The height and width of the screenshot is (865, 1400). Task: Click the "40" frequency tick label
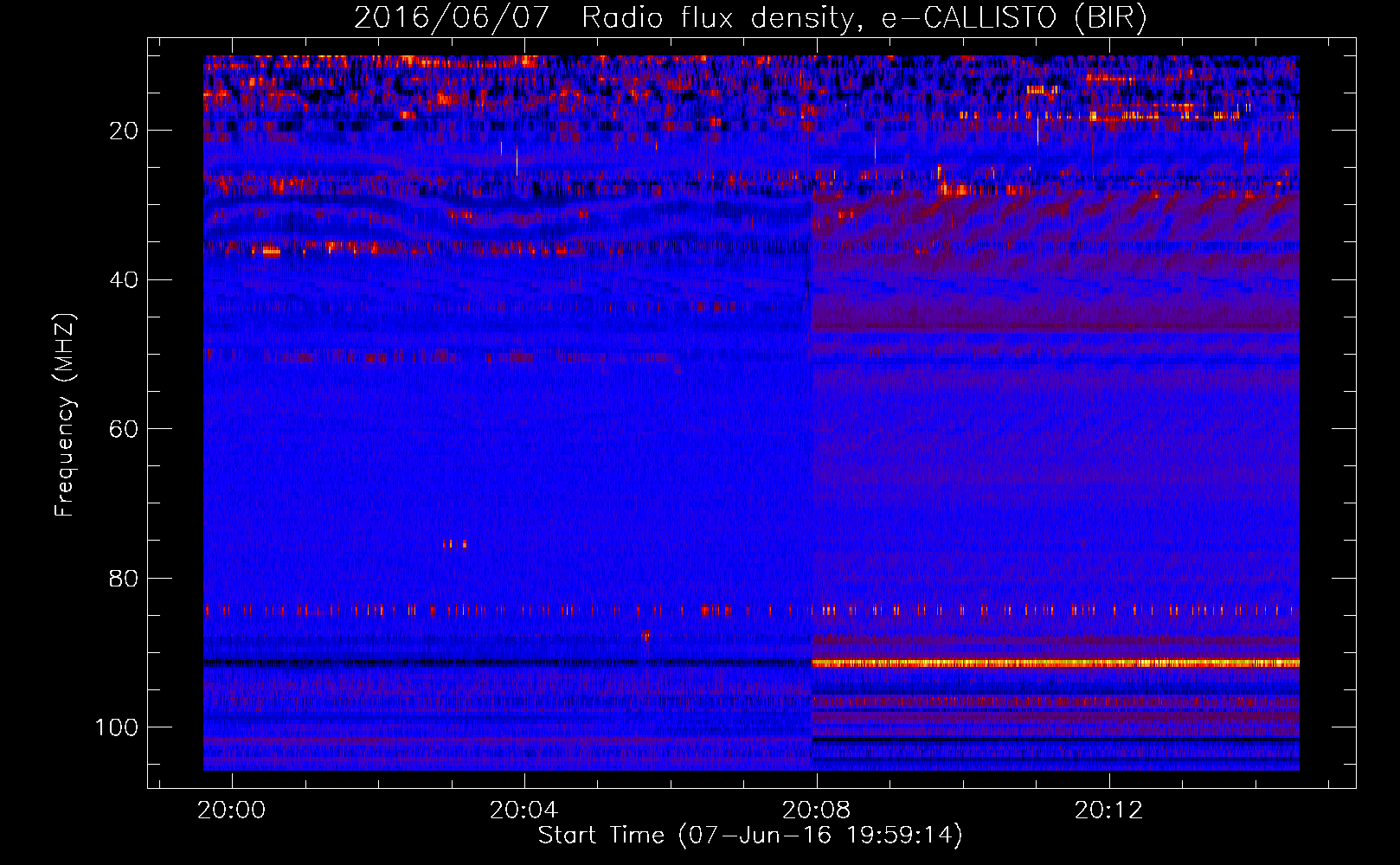[x=125, y=279]
